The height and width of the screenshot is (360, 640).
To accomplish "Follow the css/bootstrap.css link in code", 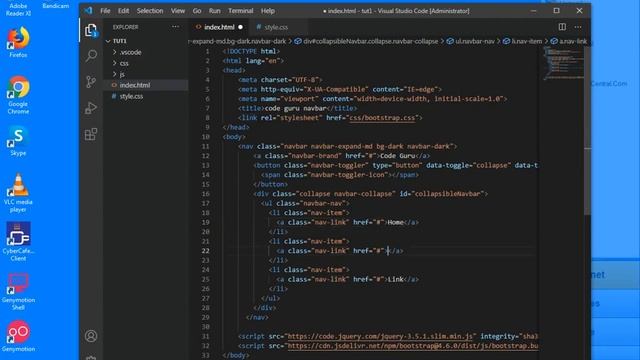I will point(382,118).
